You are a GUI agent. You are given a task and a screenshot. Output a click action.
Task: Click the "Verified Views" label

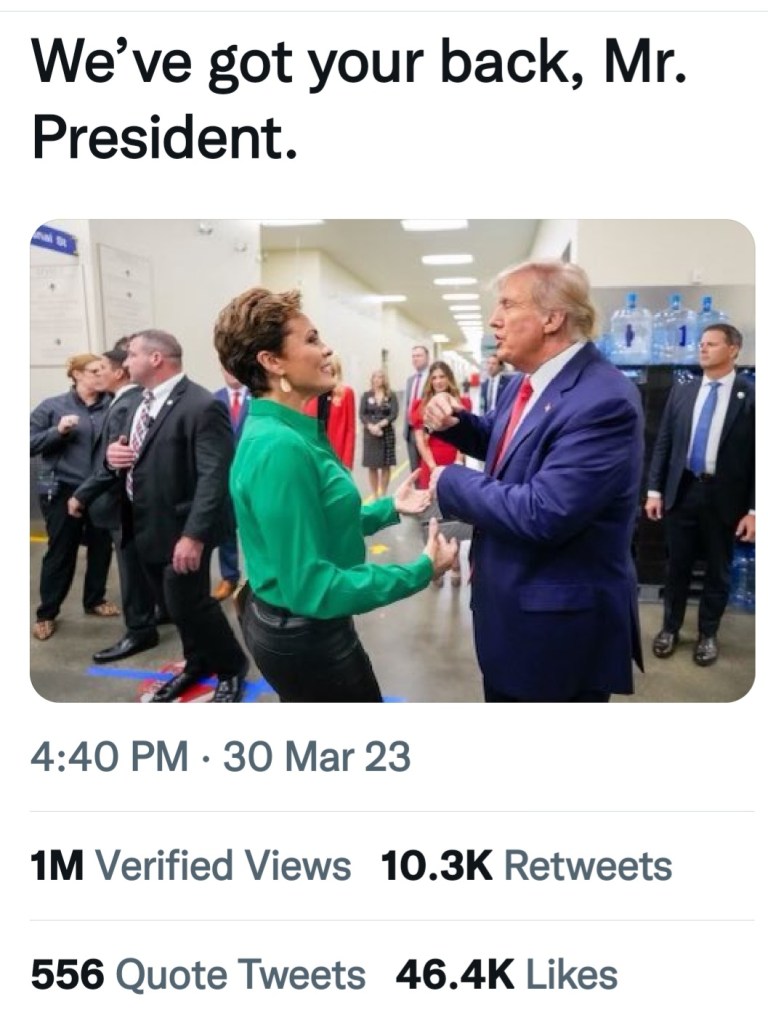[223, 866]
